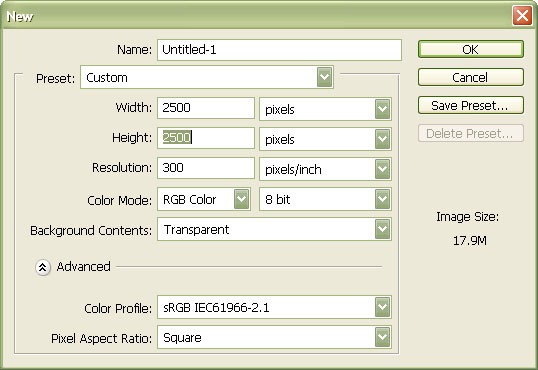
Task: Click the Resolution value field showing 300
Action: point(206,168)
